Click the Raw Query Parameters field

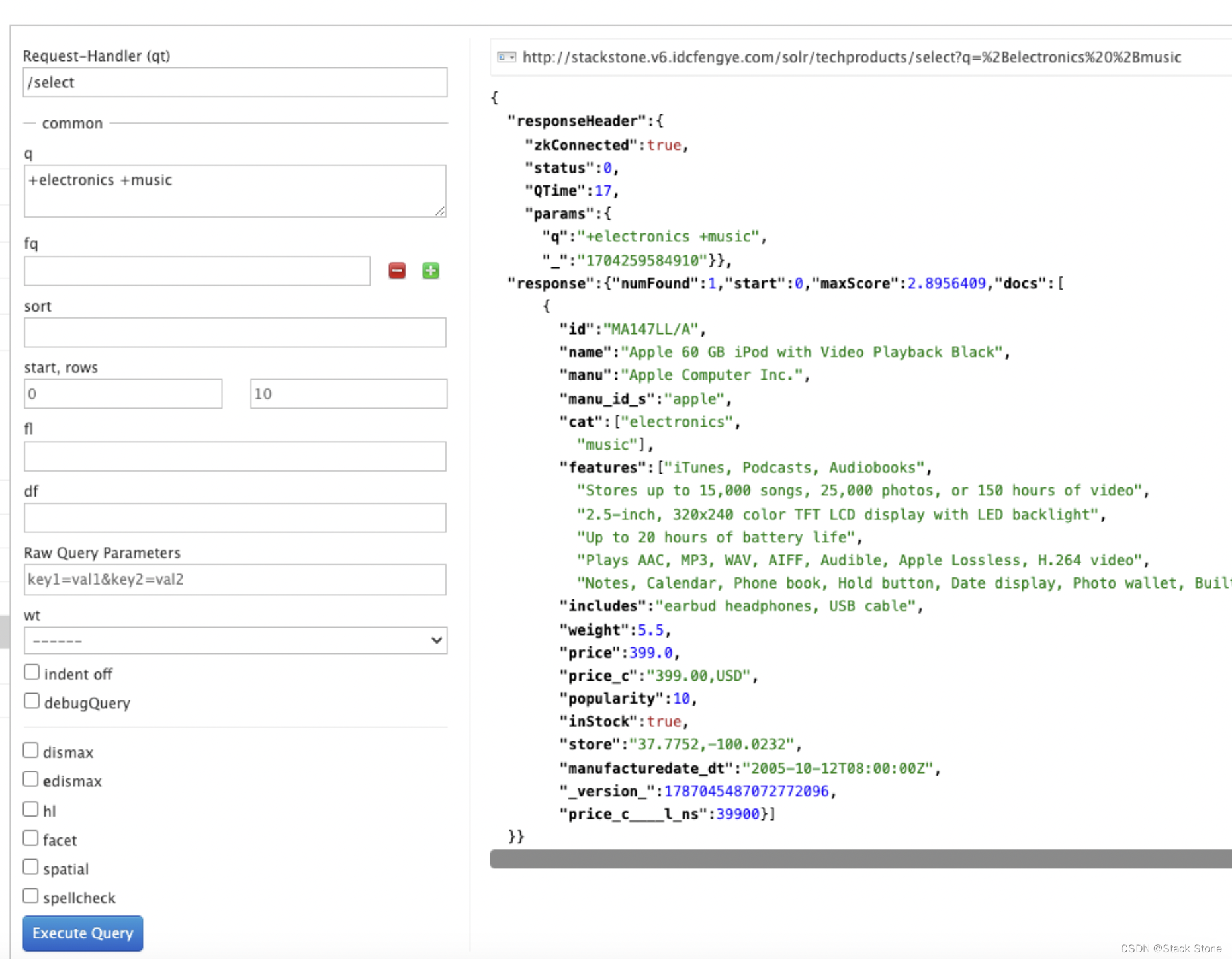coord(235,580)
